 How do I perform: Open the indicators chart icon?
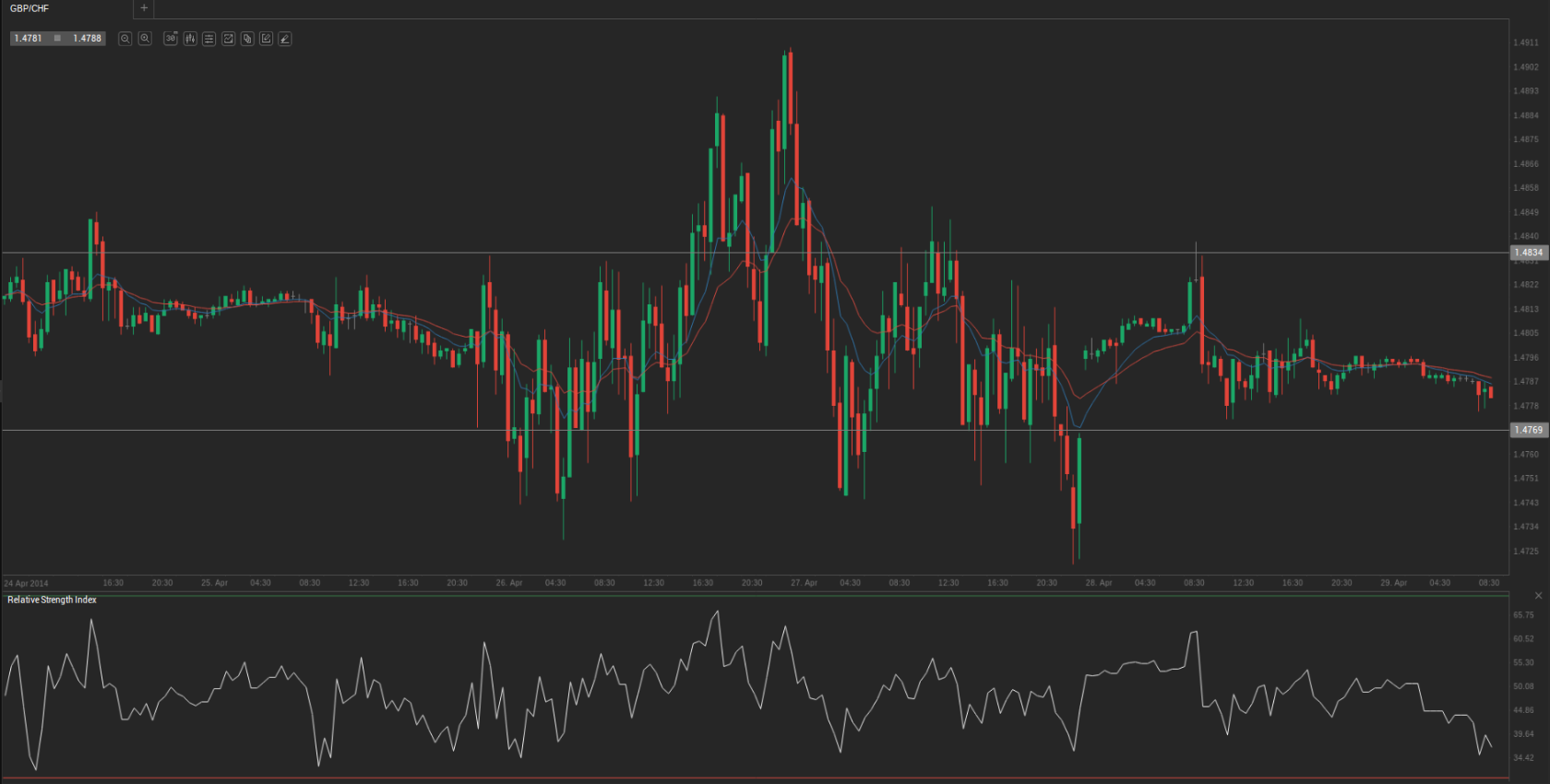click(x=228, y=39)
